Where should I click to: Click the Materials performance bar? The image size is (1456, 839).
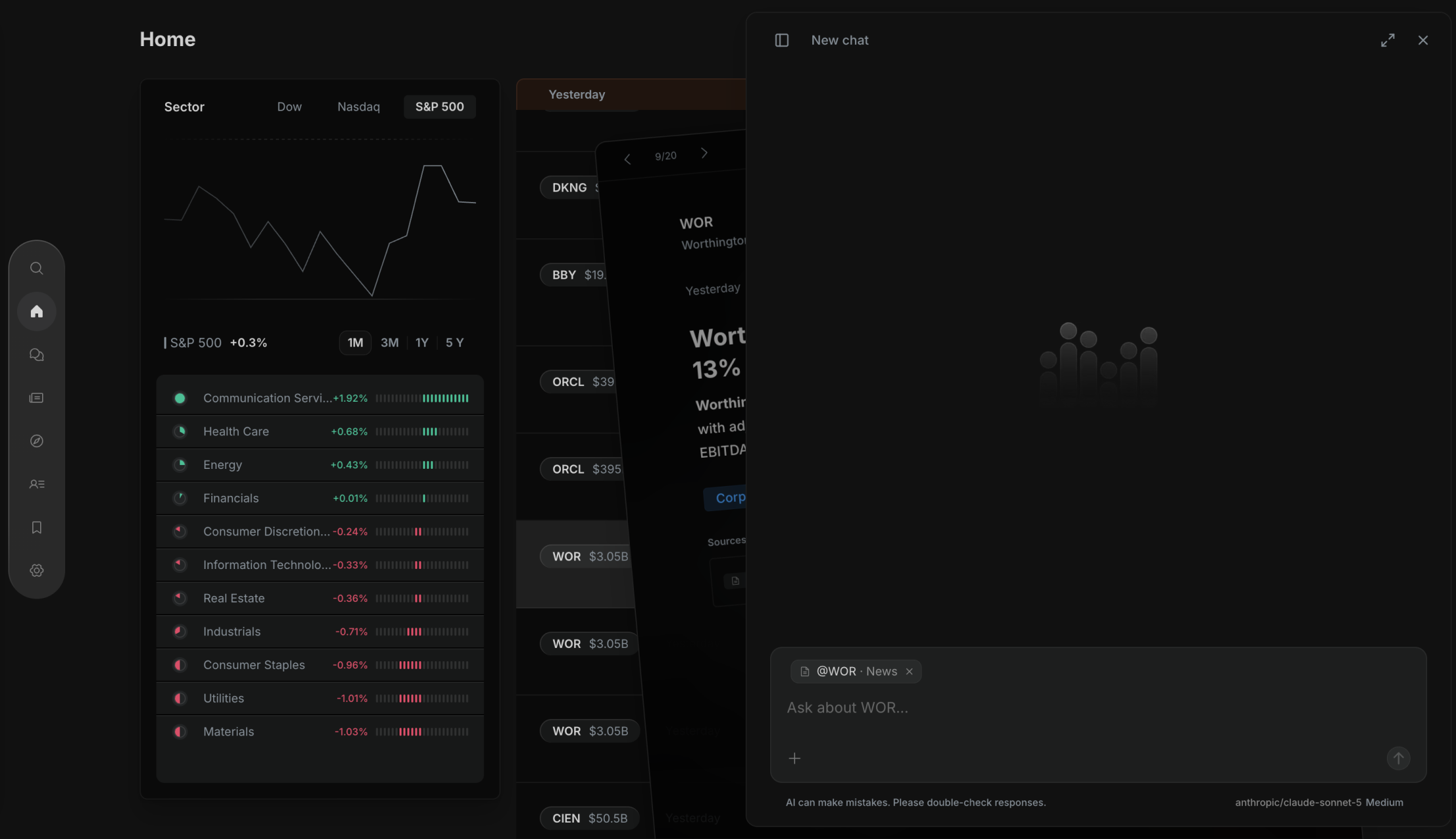coord(423,732)
